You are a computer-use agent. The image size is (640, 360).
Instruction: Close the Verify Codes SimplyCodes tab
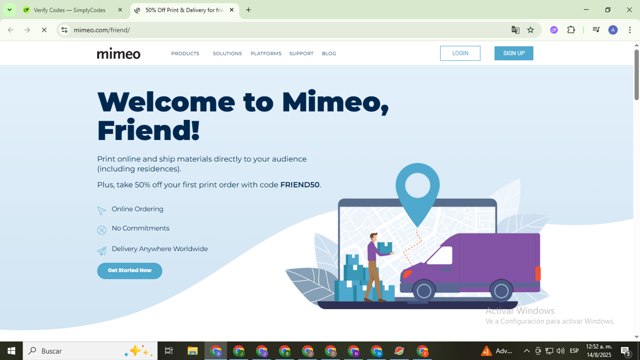(120, 10)
